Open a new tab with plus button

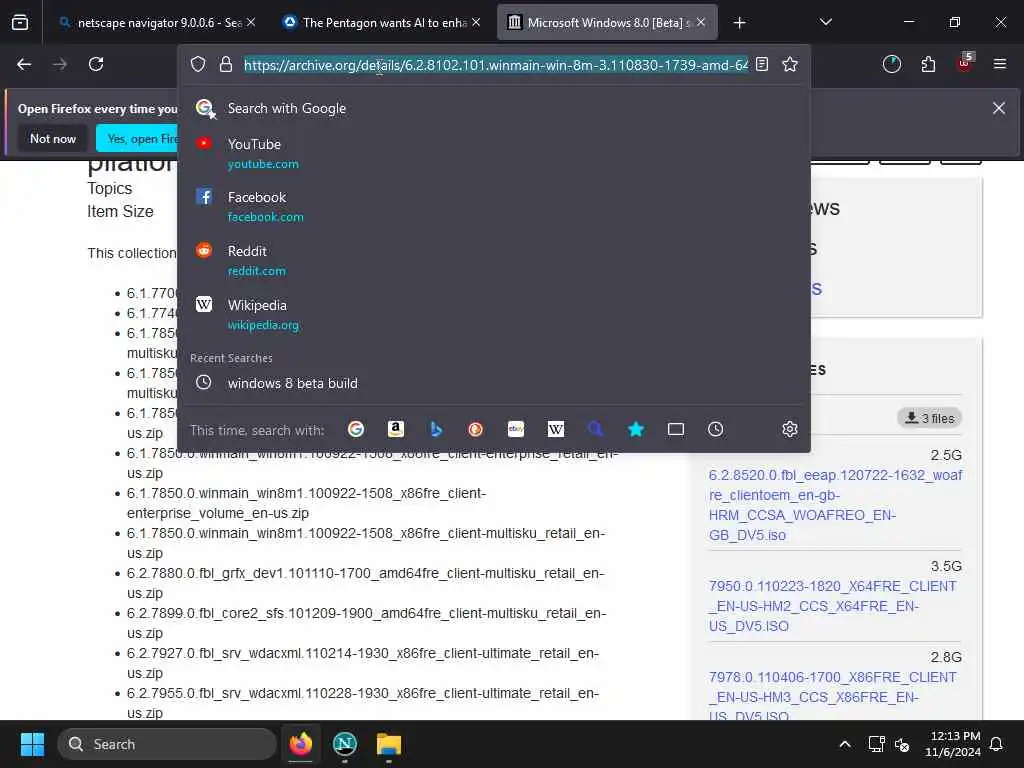739,23
